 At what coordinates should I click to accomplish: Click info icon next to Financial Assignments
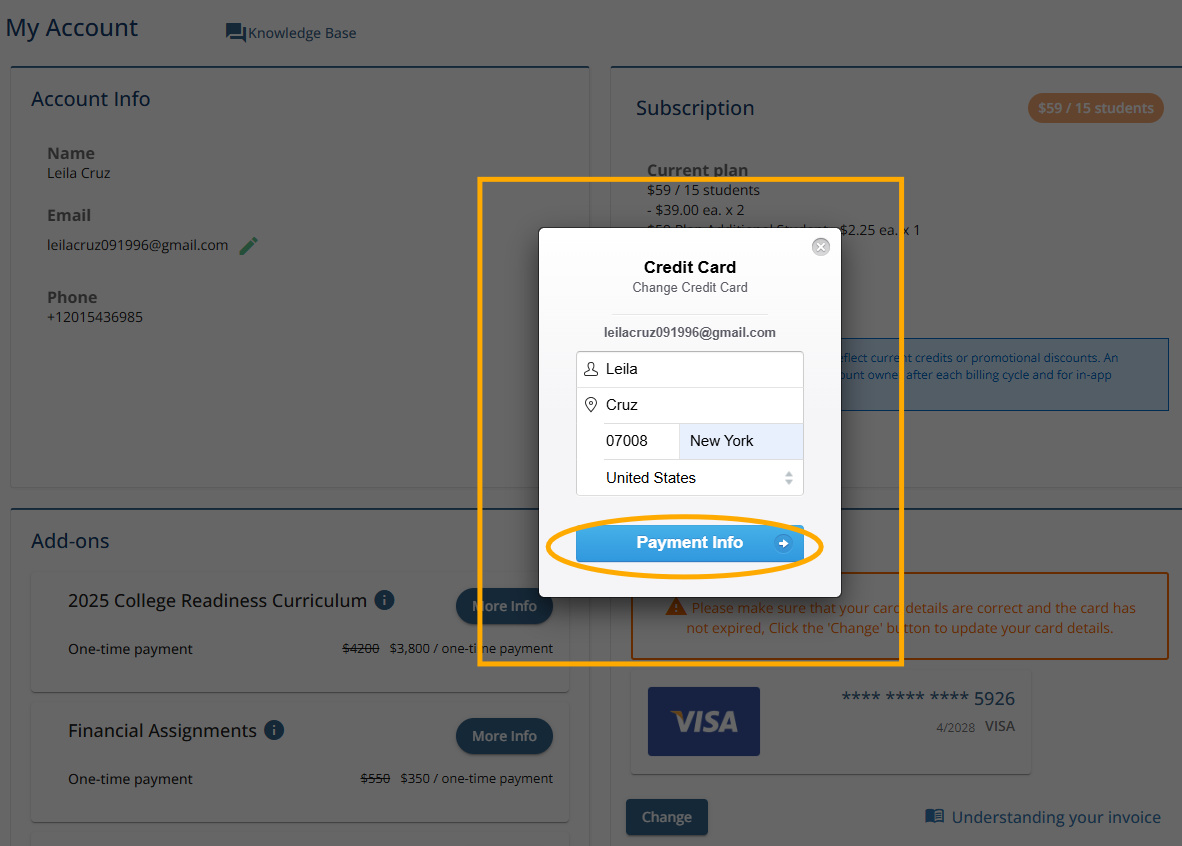[274, 730]
